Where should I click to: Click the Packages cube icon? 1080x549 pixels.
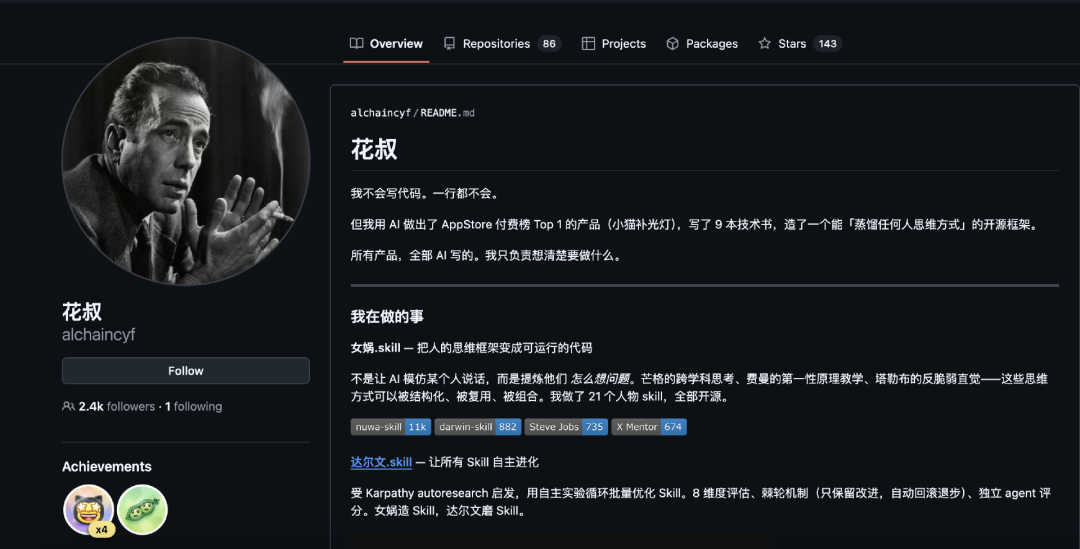pyautogui.click(x=672, y=43)
